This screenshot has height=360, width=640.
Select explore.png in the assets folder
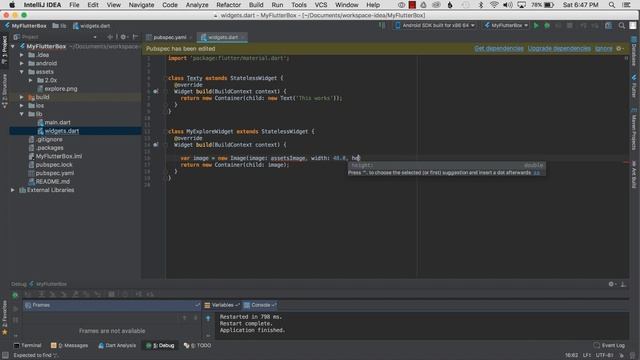pyautogui.click(x=60, y=89)
